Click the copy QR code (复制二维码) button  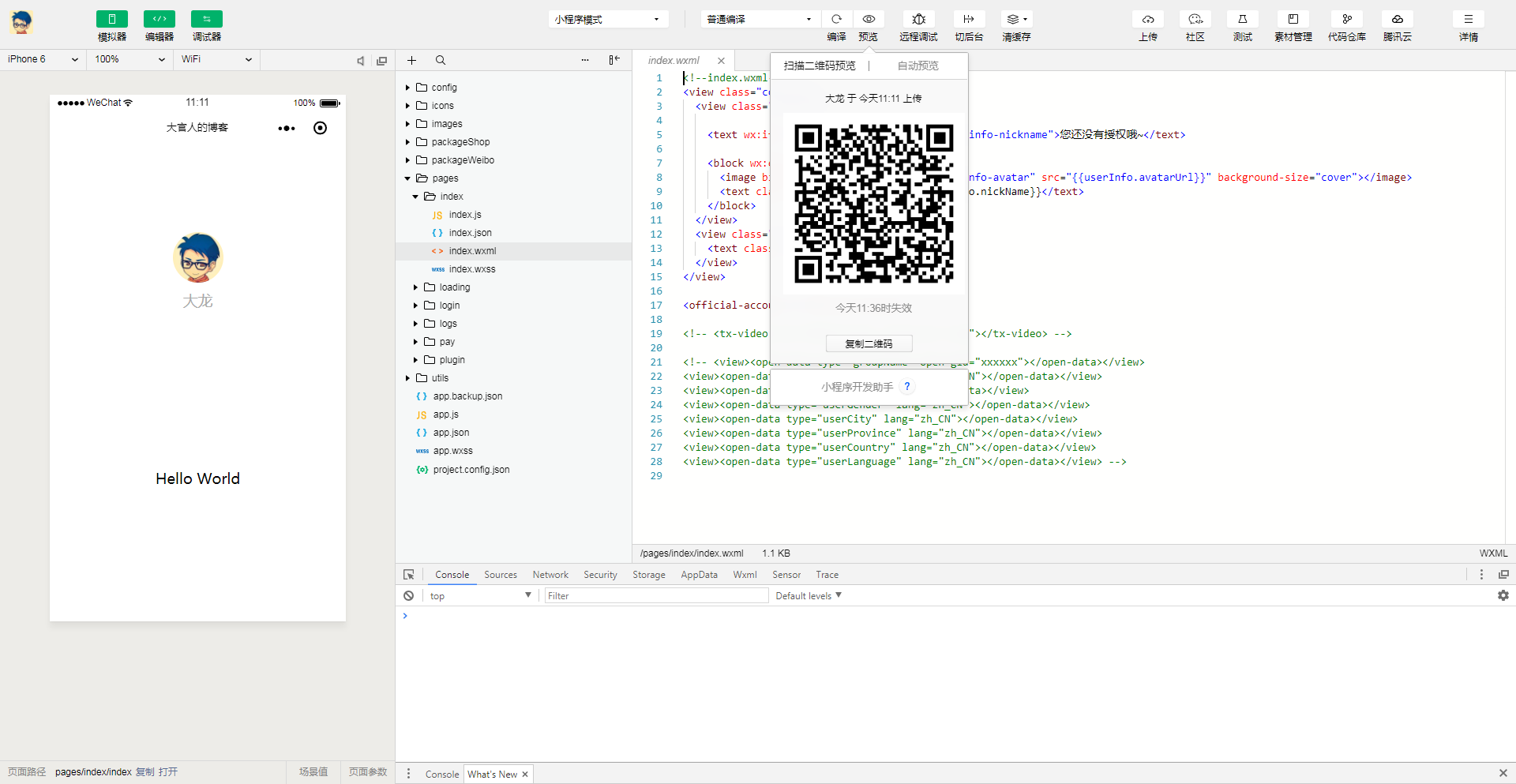point(869,343)
